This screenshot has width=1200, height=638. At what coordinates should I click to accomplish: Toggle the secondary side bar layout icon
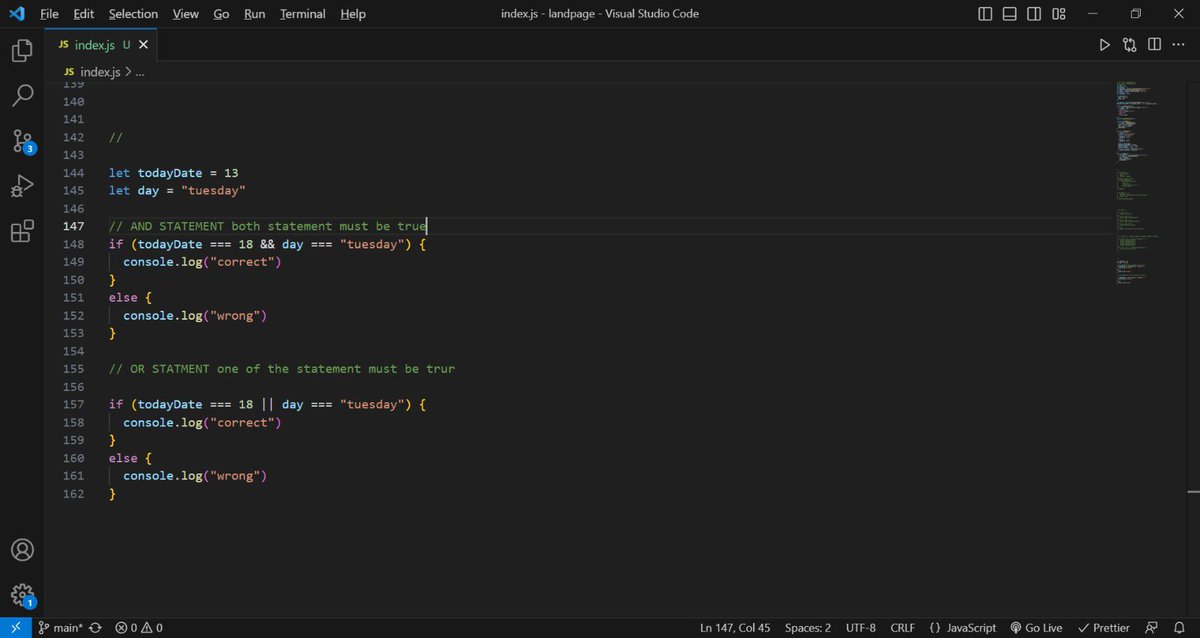pos(1034,14)
